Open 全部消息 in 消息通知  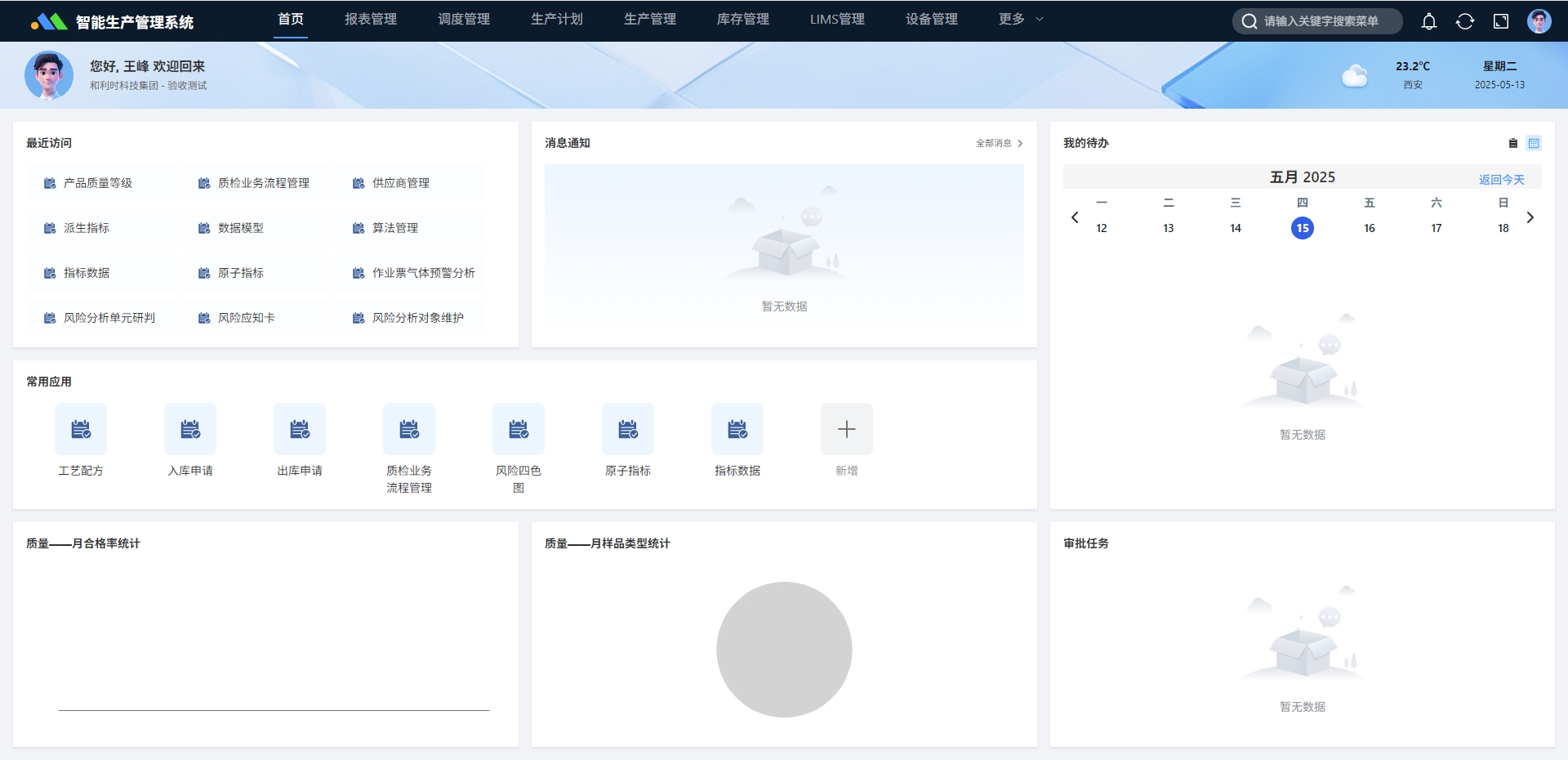tap(999, 143)
